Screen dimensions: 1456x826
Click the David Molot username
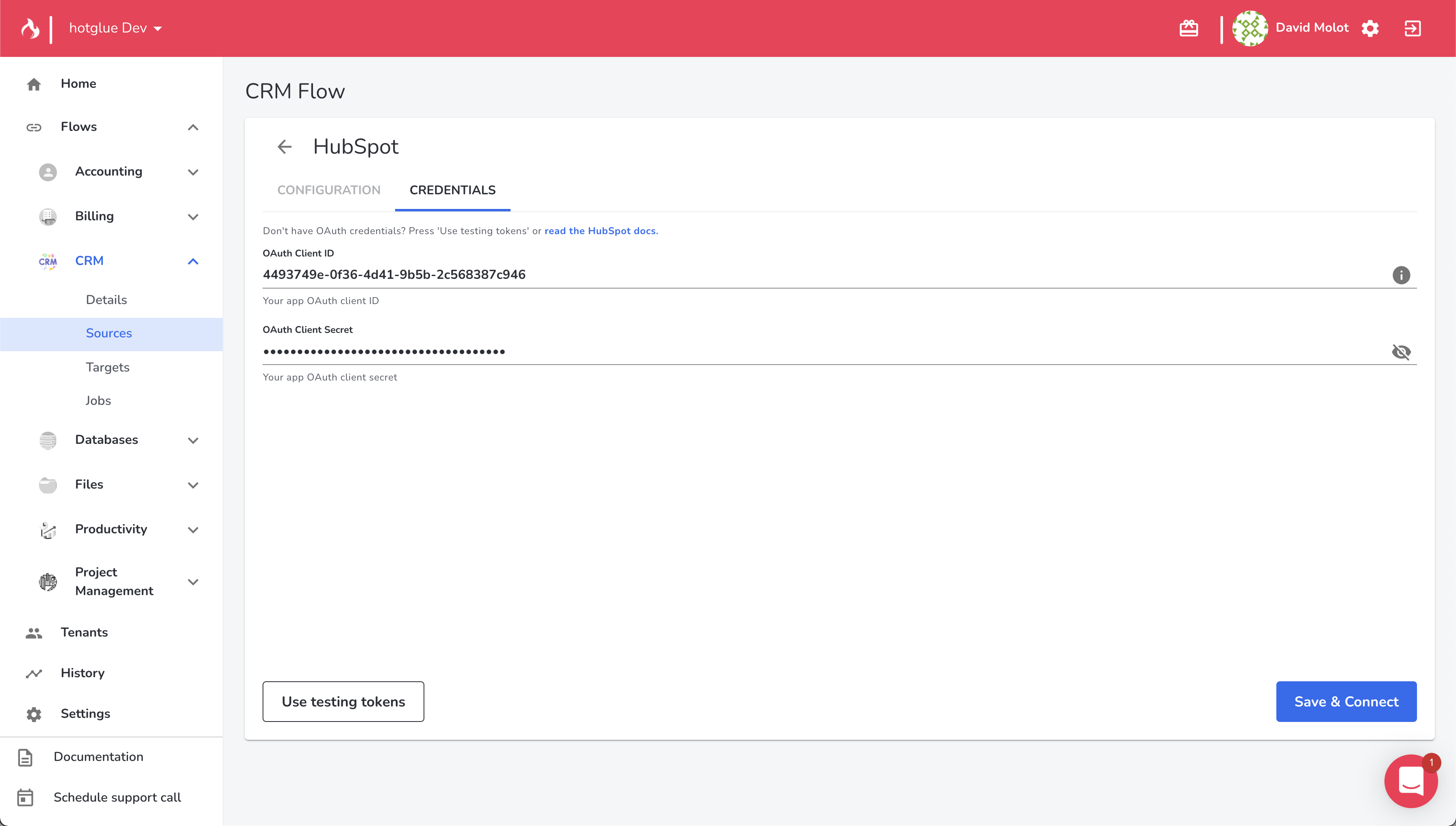1311,28
